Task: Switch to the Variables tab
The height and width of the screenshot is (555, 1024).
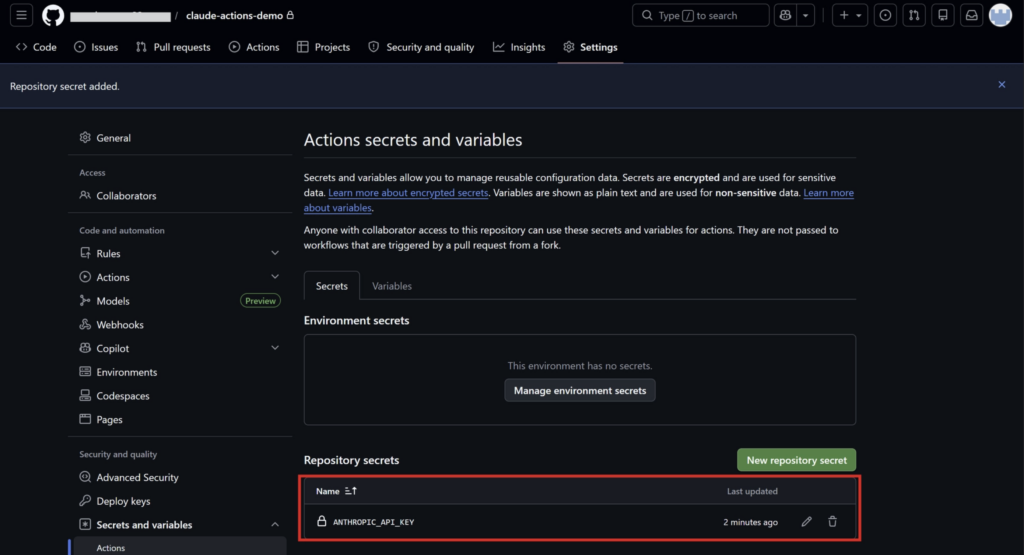Action: (392, 286)
